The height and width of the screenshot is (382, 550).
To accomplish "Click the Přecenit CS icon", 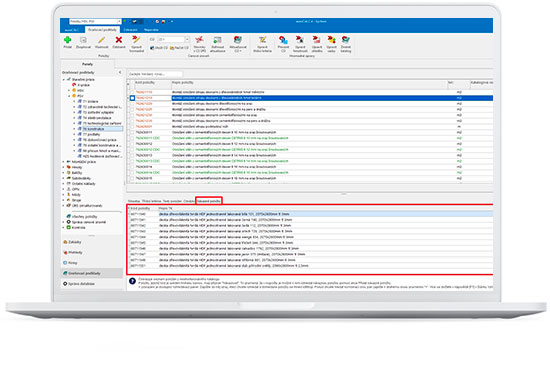I will tap(283, 40).
